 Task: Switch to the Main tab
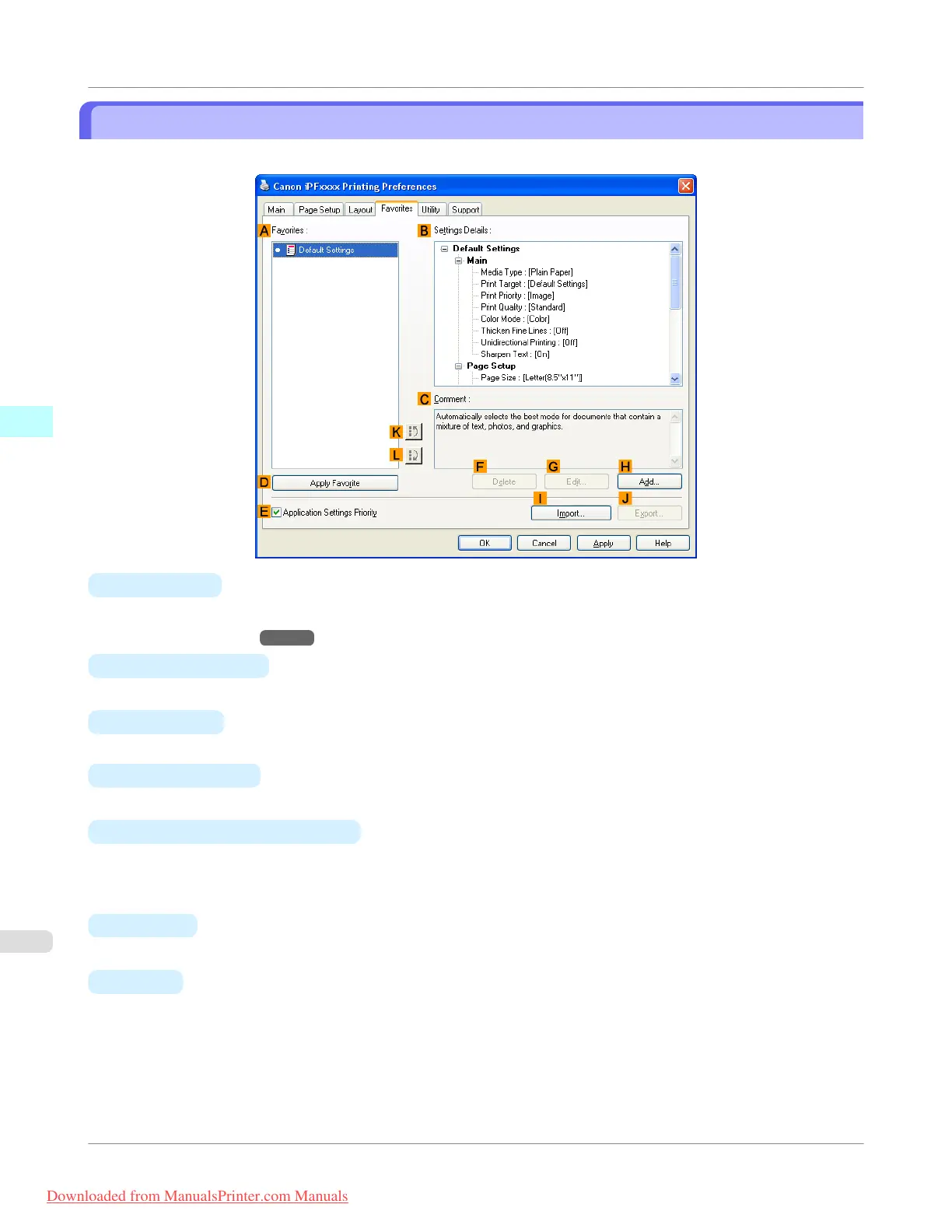point(278,210)
